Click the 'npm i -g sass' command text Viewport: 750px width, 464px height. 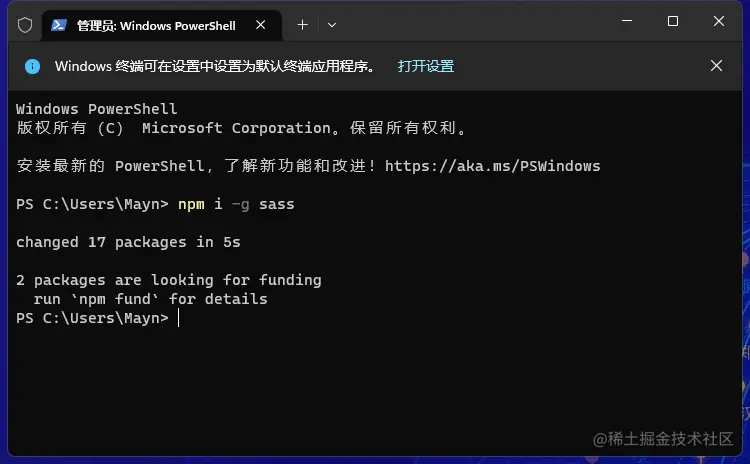tap(236, 204)
